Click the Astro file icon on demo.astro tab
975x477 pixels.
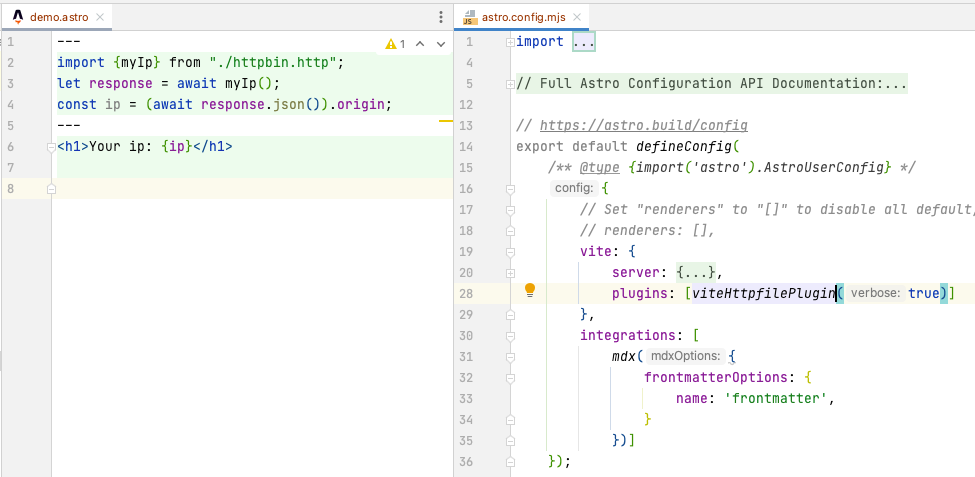click(x=18, y=17)
